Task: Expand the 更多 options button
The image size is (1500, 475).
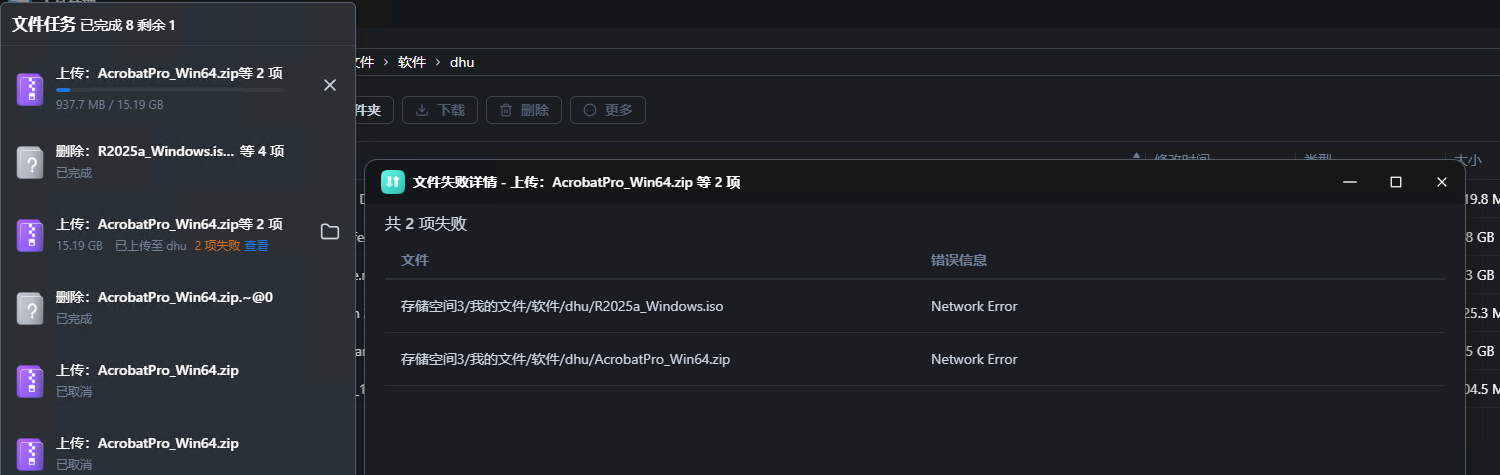Action: 608,110
